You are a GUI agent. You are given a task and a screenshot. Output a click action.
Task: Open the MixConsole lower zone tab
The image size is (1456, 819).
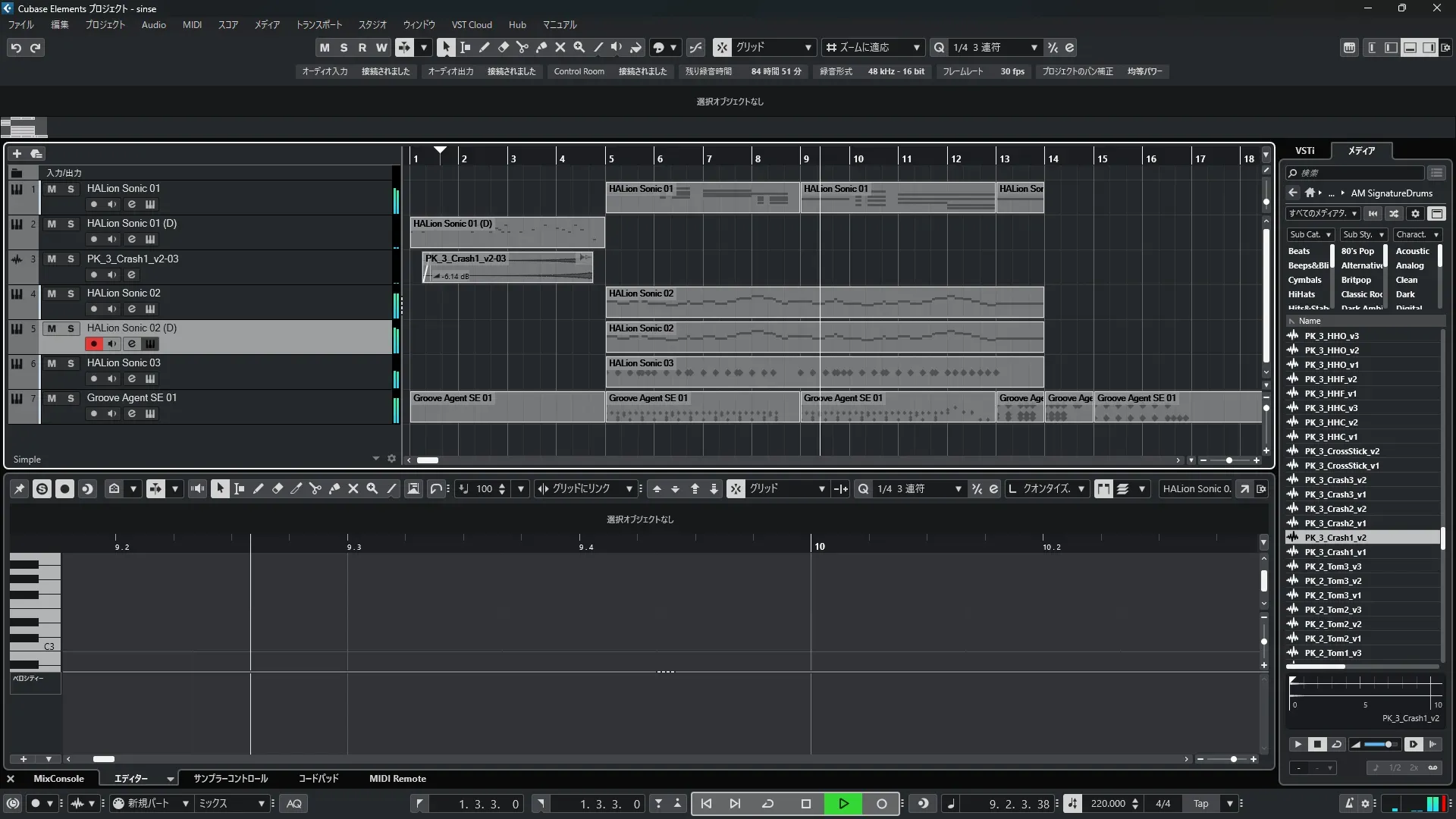click(x=58, y=778)
